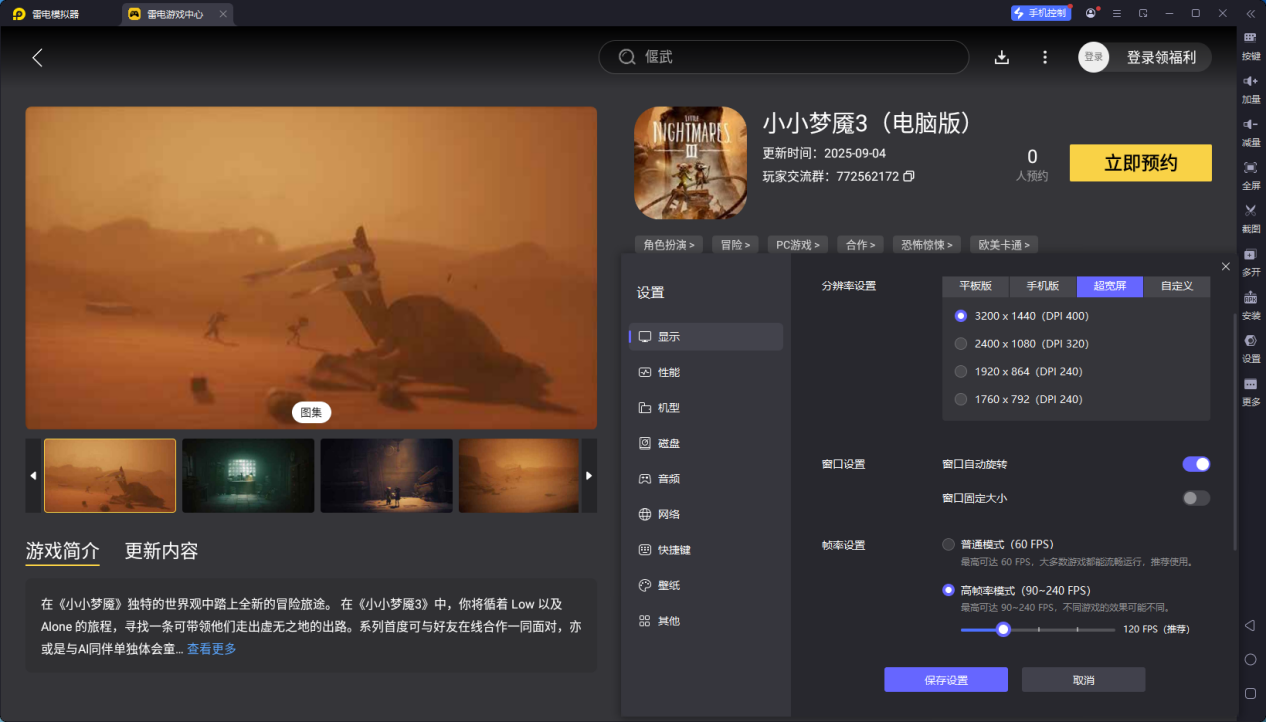Viewport: 1266px width, 722px height.
Task: Open the 快捷键 settings section
Action: (x=706, y=550)
